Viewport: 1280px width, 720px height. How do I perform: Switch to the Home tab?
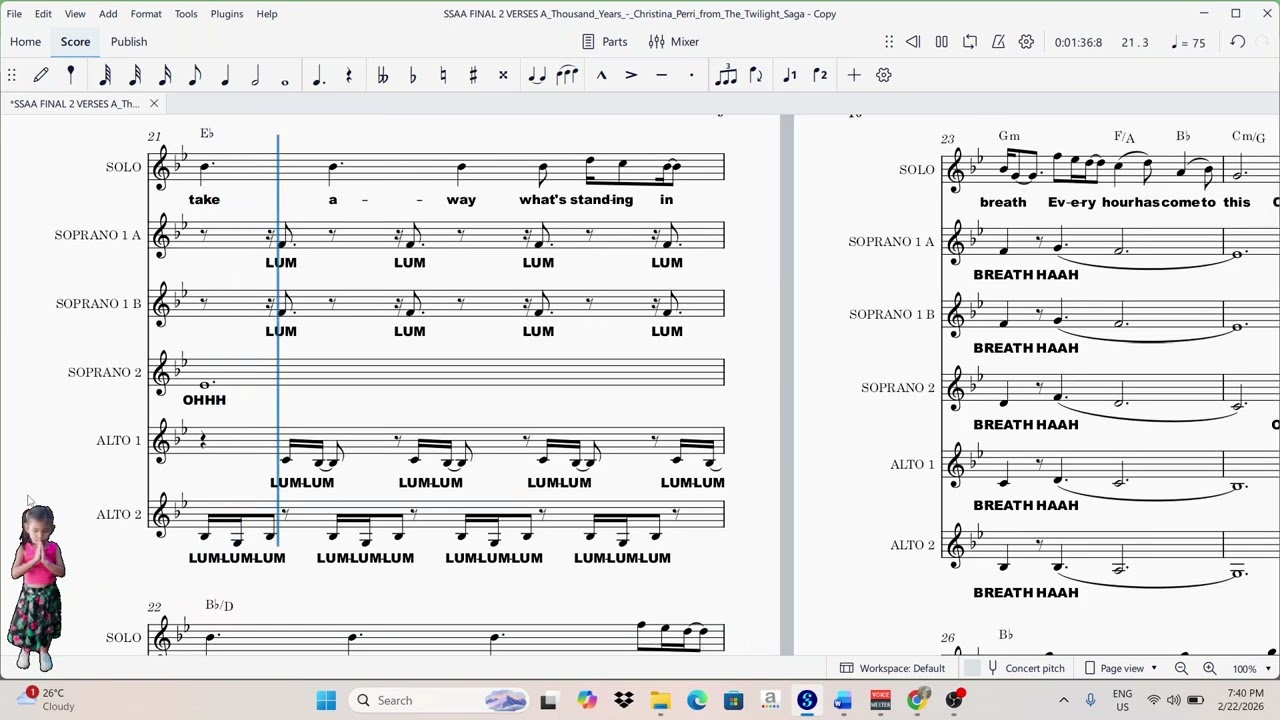point(26,42)
